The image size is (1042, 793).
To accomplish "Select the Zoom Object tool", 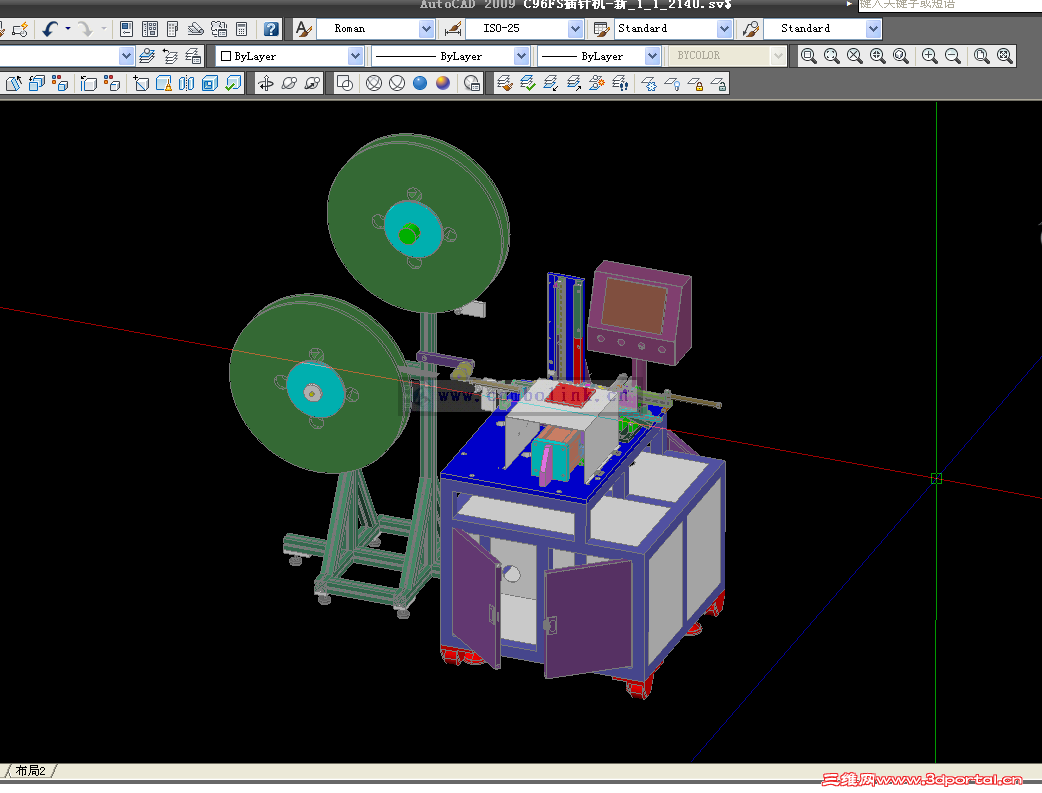I will point(900,56).
